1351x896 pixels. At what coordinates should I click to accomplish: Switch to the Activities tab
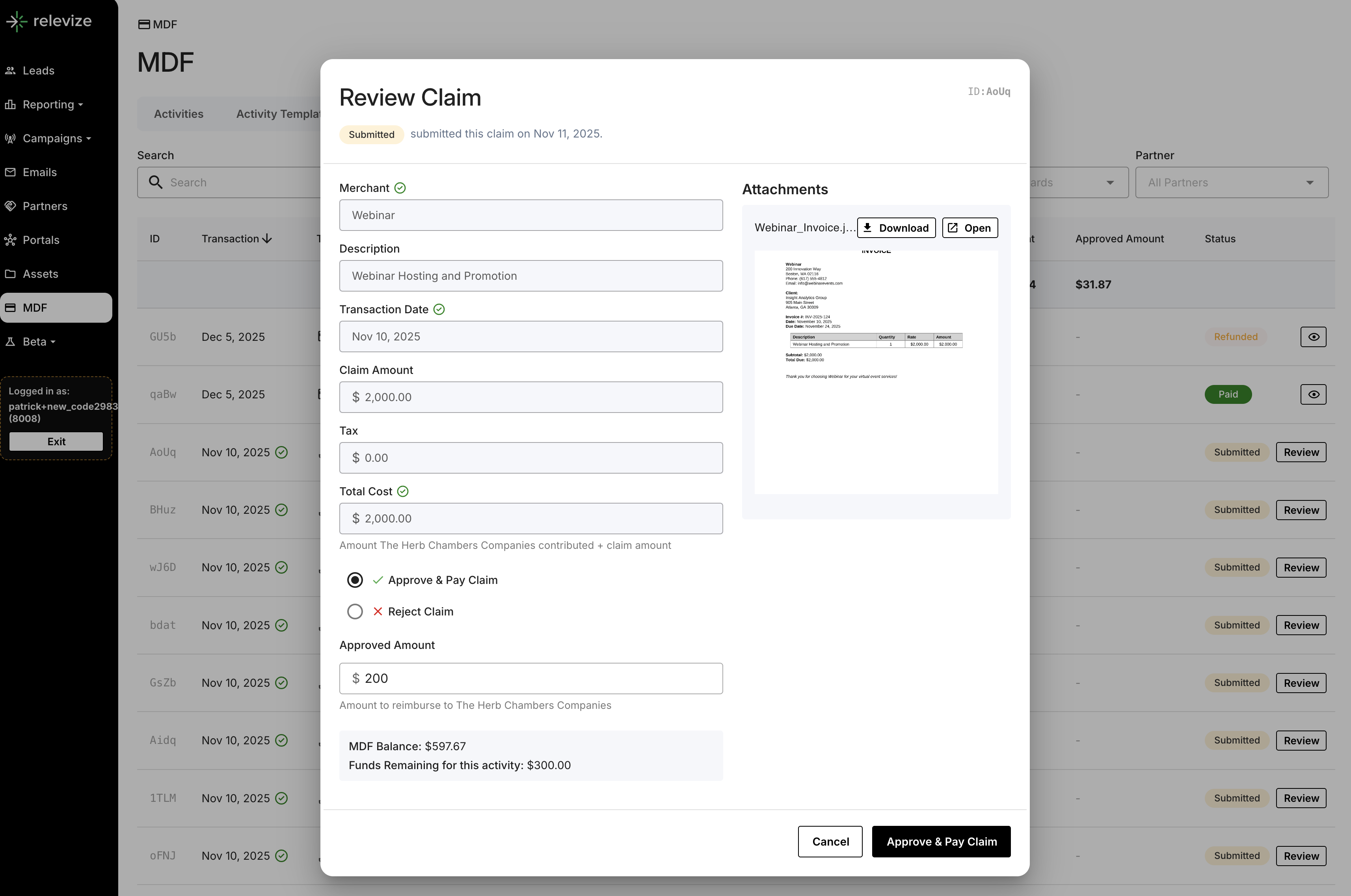pyautogui.click(x=178, y=114)
